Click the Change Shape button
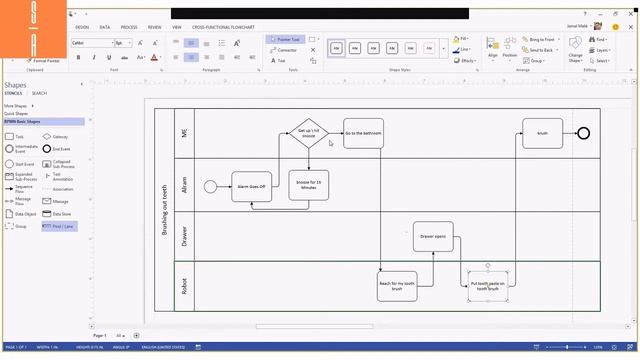 [x=575, y=49]
